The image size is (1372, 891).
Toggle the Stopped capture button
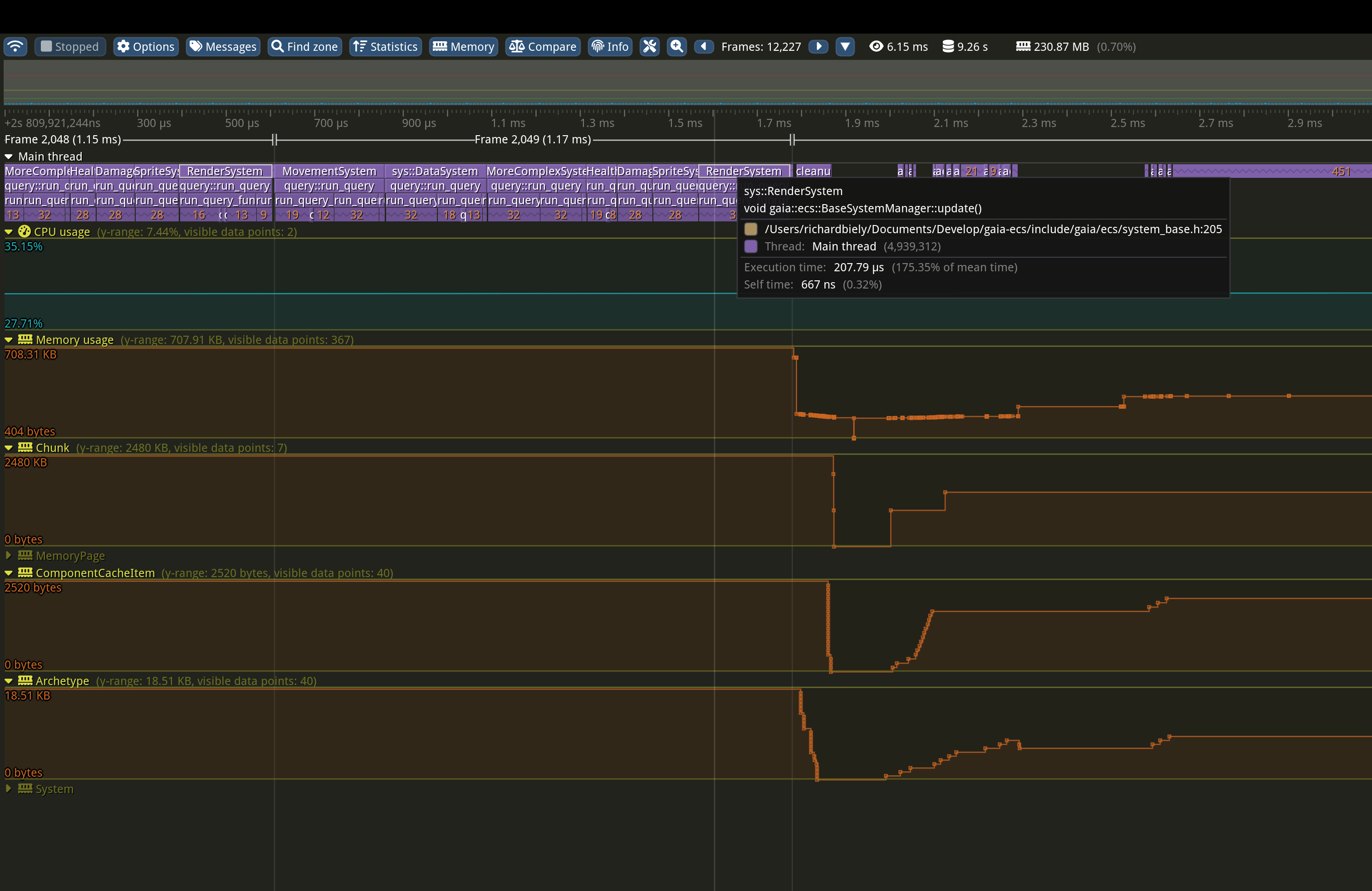point(70,47)
